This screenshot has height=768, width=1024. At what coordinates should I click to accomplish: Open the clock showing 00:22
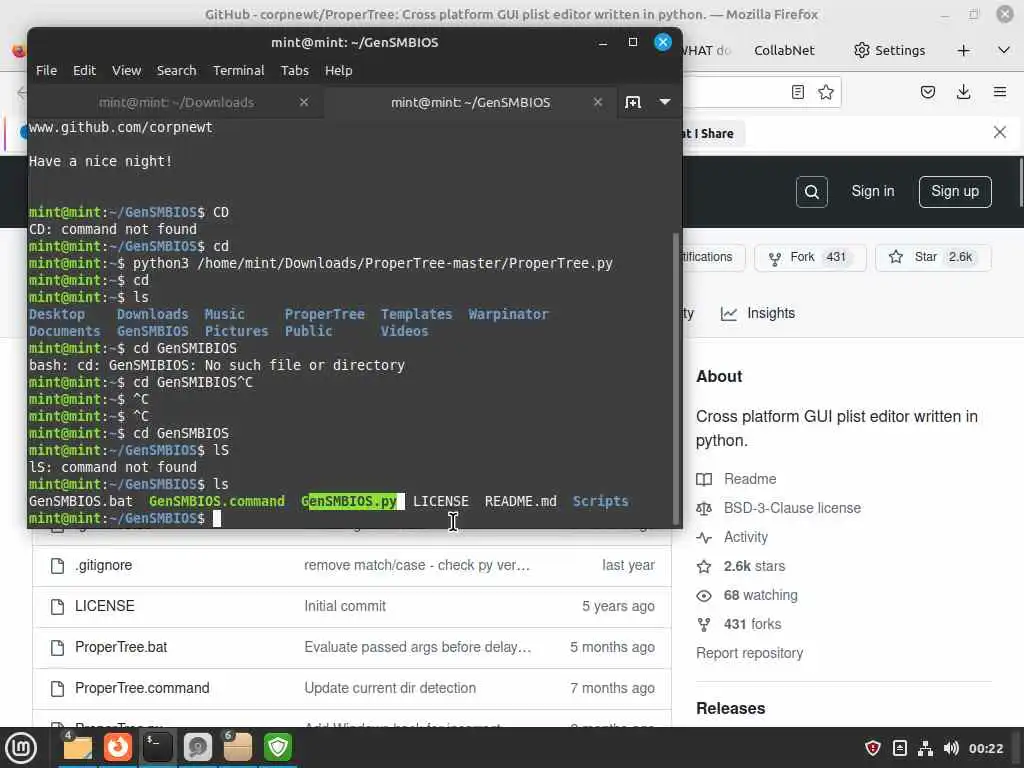click(x=985, y=748)
